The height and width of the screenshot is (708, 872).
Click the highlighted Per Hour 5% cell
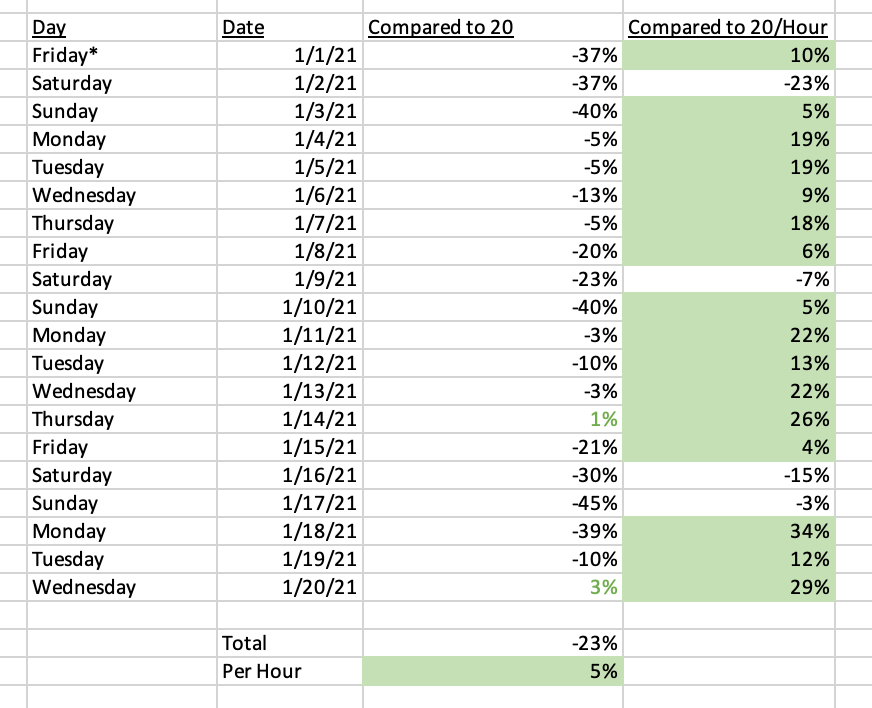(493, 671)
